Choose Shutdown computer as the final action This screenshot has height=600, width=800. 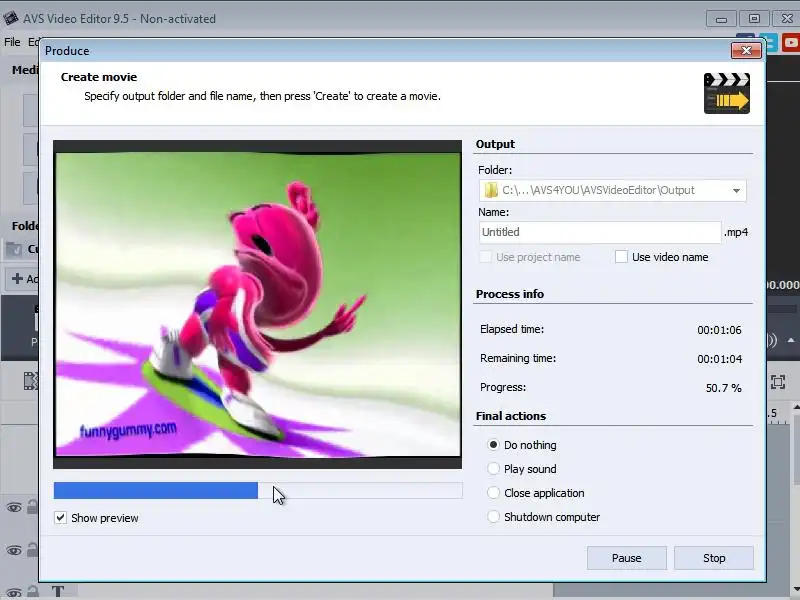(493, 516)
